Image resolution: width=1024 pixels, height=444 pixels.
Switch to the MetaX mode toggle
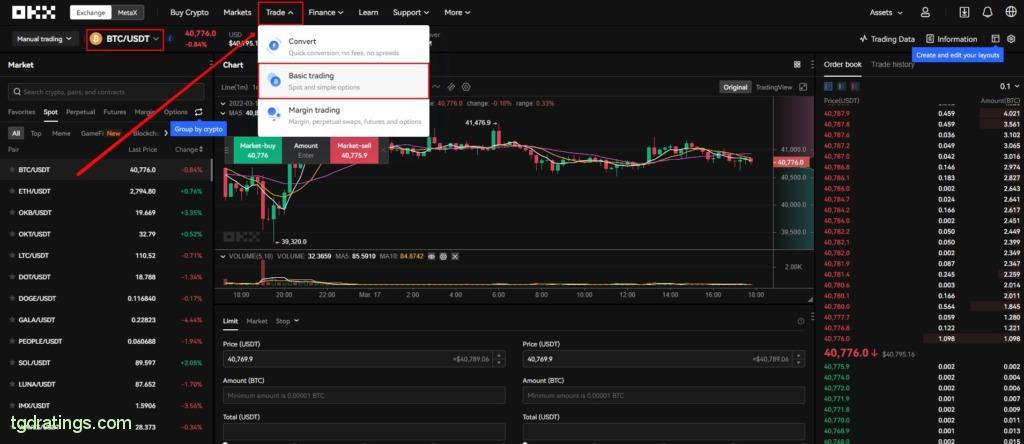point(127,12)
